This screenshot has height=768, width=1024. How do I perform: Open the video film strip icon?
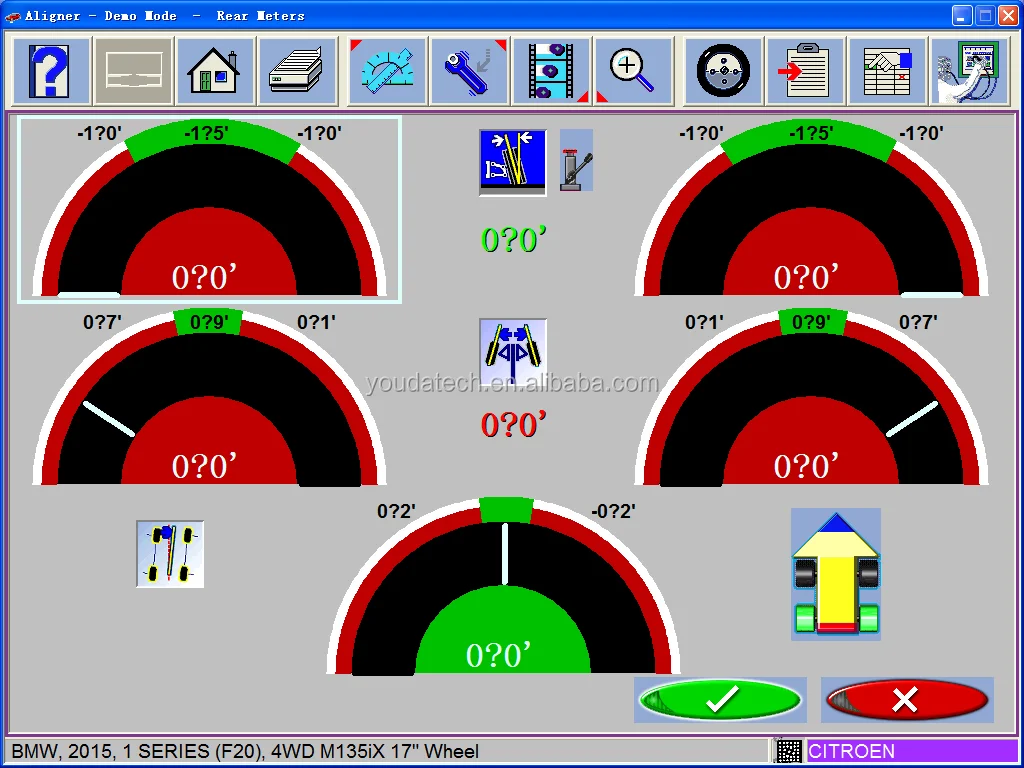[552, 70]
